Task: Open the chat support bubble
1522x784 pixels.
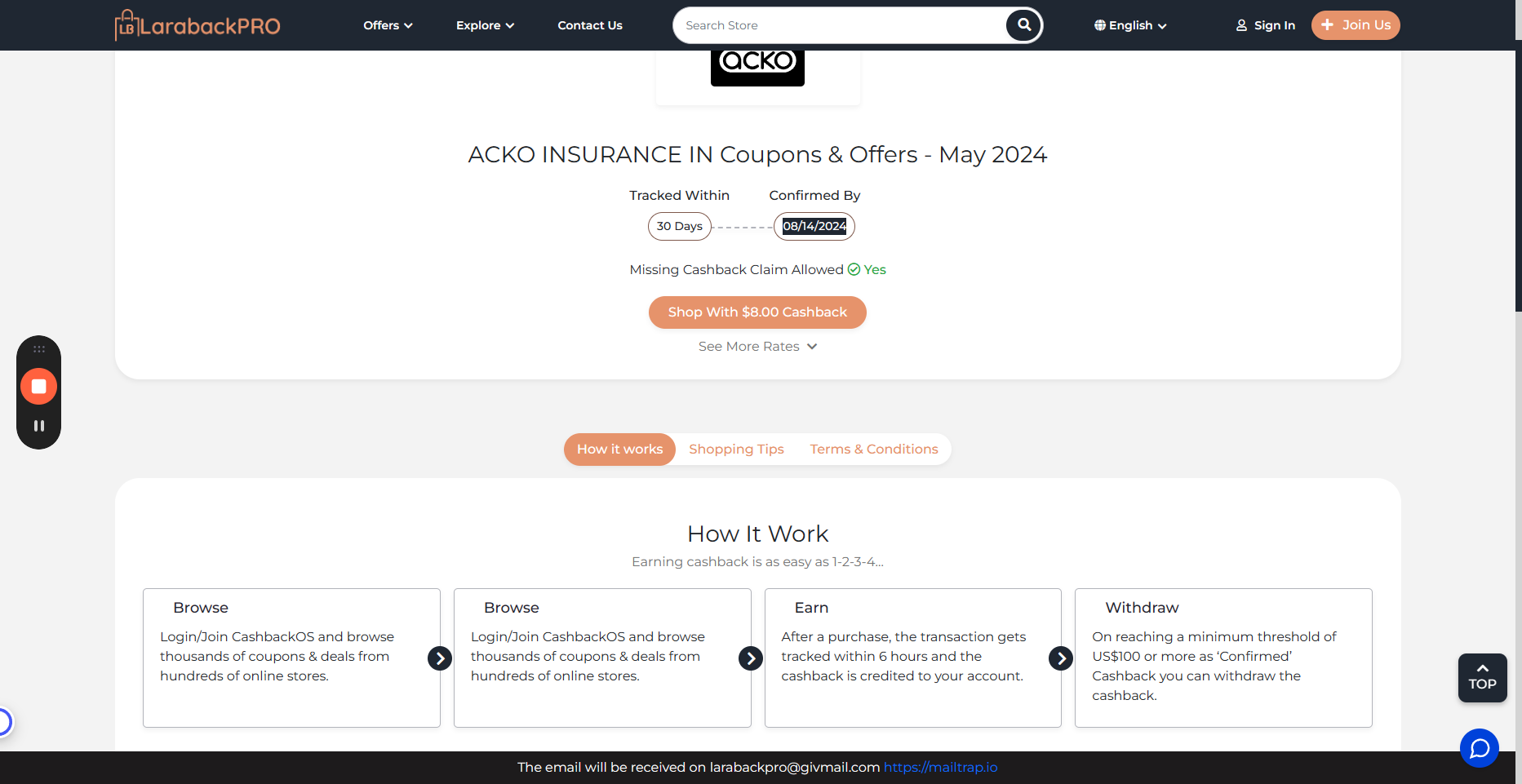Action: coord(1480,748)
